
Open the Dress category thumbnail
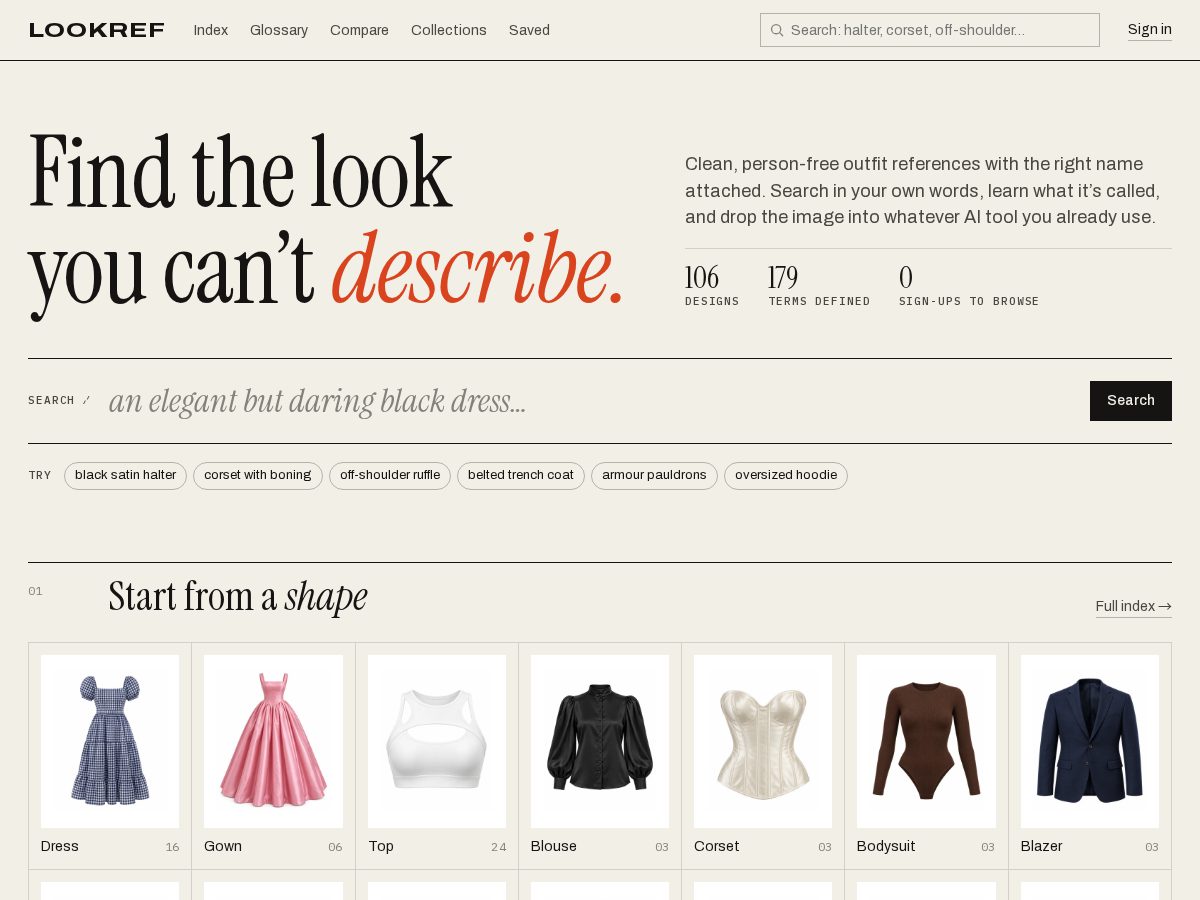point(110,741)
